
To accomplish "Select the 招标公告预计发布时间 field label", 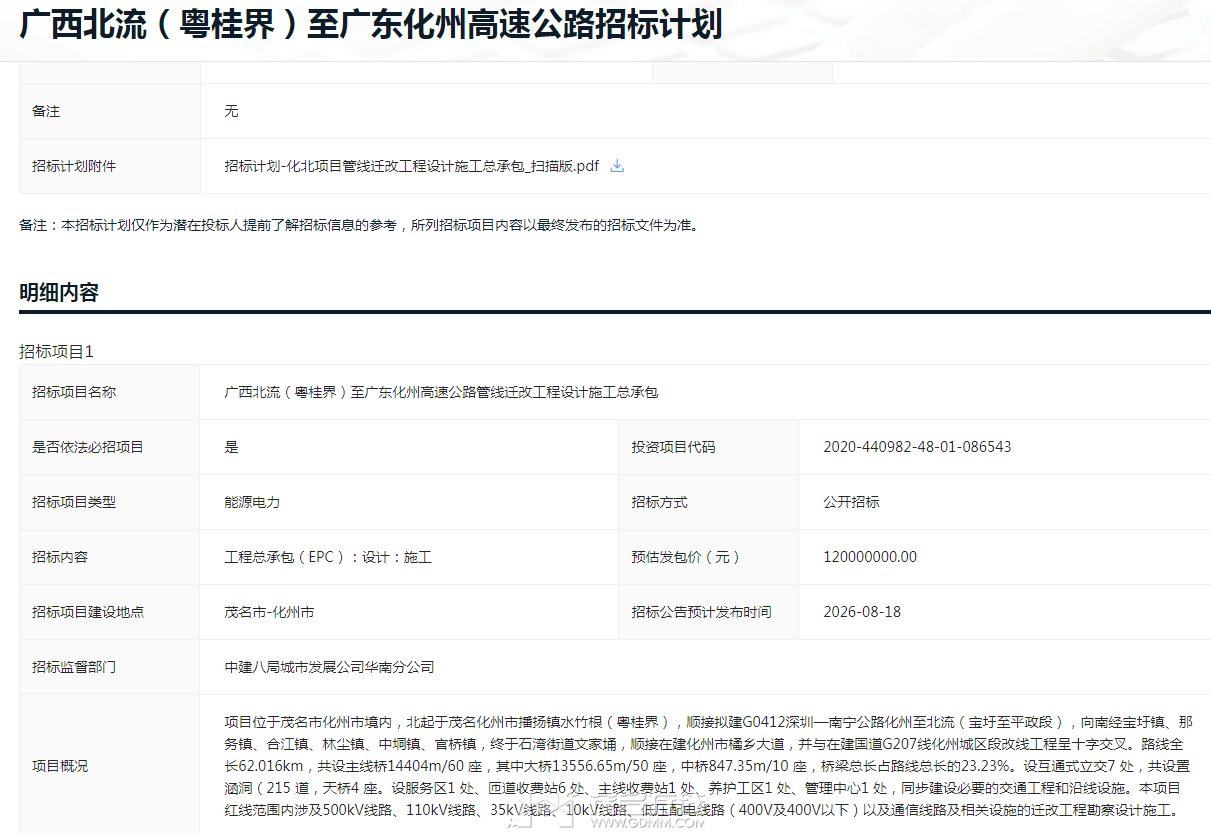I will pyautogui.click(x=701, y=612).
